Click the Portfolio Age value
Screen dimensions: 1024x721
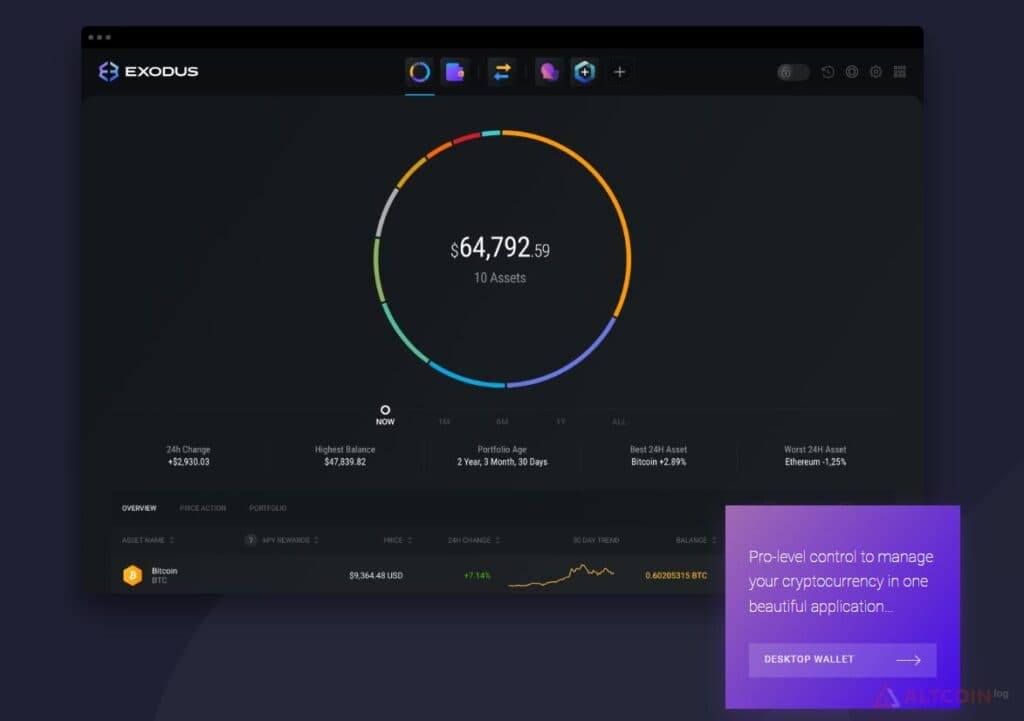click(502, 462)
